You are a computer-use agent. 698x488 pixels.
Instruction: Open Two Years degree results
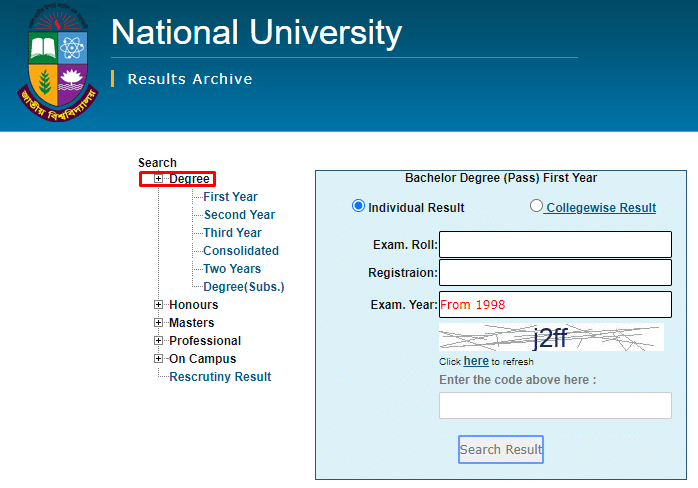[x=232, y=269]
